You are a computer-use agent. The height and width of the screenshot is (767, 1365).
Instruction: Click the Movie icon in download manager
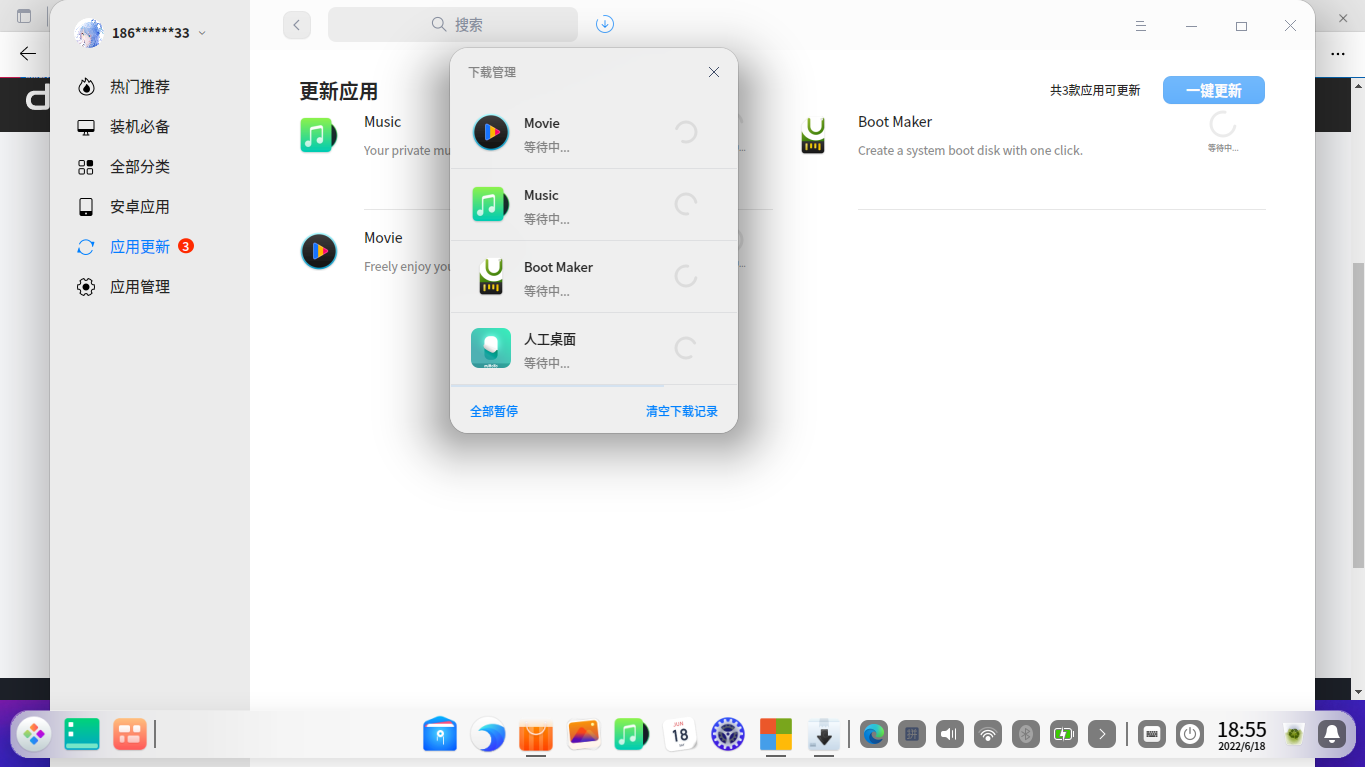click(491, 132)
